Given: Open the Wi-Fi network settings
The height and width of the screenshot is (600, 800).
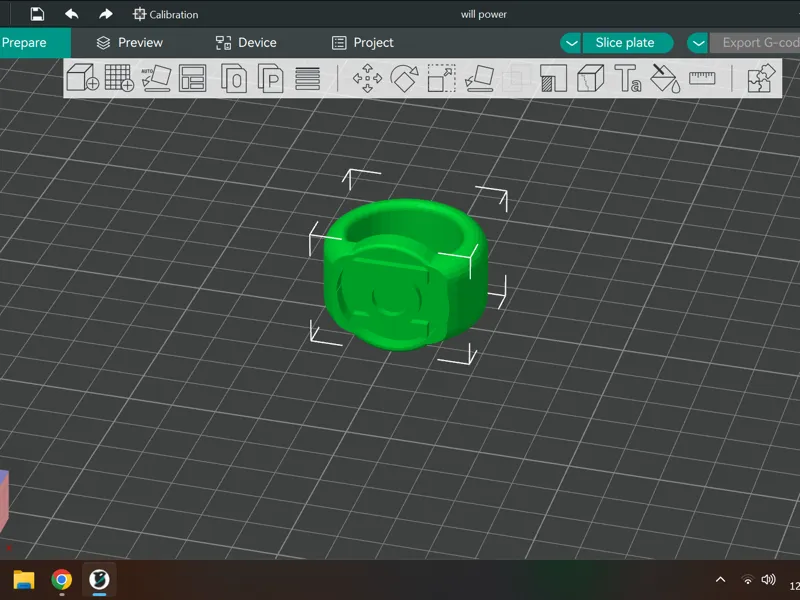Looking at the screenshot, I should click(x=747, y=580).
